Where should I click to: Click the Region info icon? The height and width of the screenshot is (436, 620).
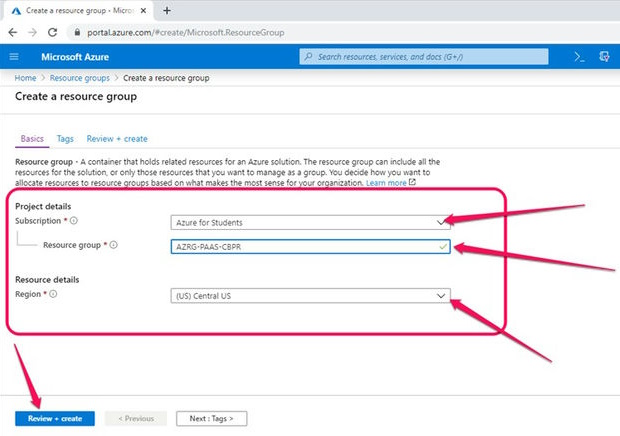point(53,294)
